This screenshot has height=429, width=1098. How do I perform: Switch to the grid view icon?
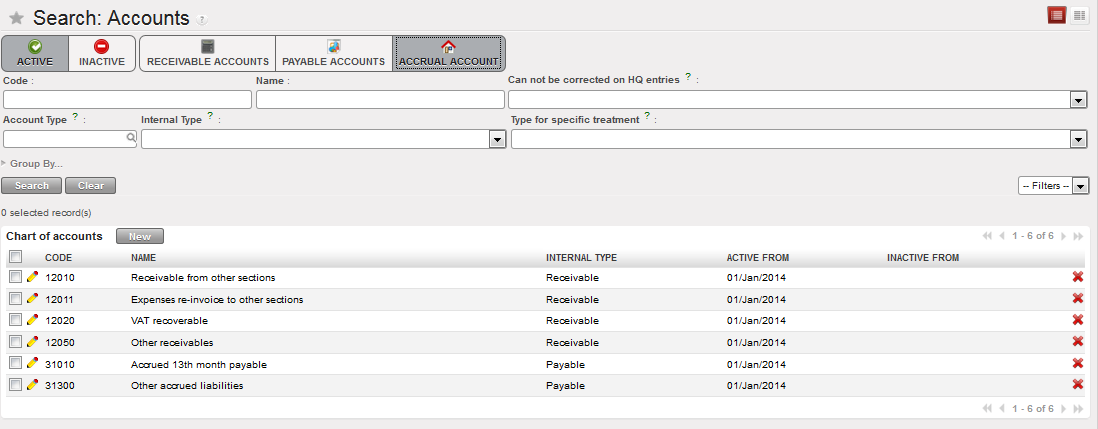pos(1080,15)
